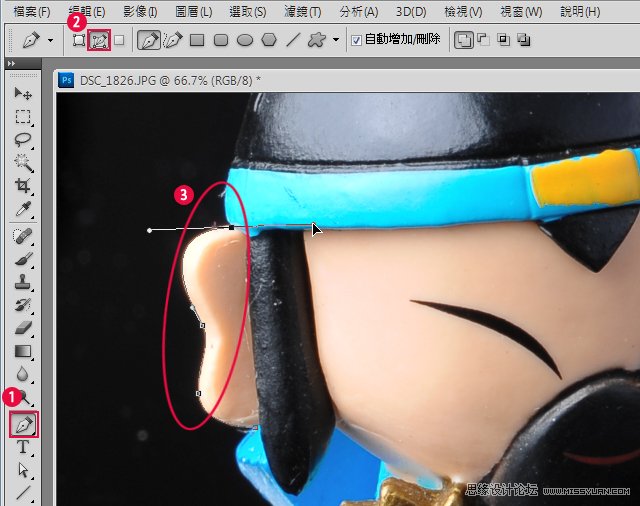Image resolution: width=640 pixels, height=506 pixels.
Task: Select the Horizontal Type tool
Action: pos(23,447)
